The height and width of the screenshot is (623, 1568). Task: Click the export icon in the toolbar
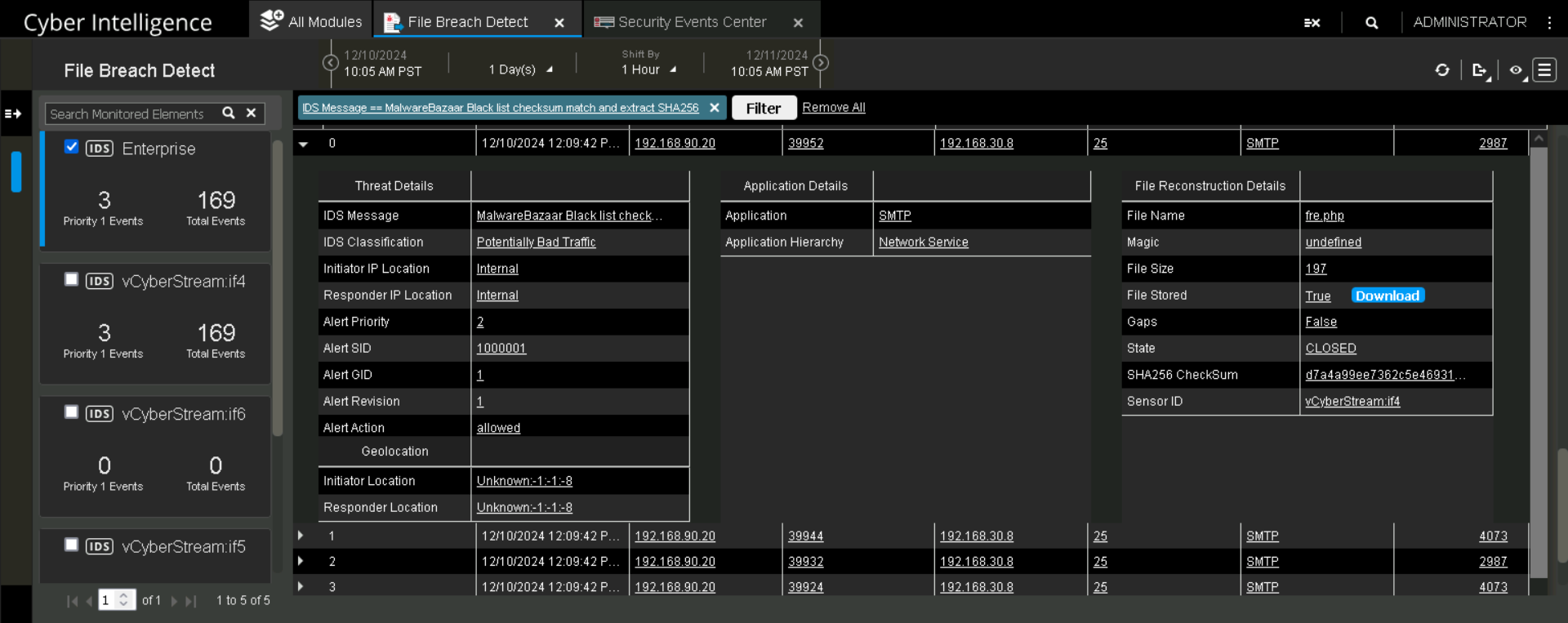point(1479,70)
